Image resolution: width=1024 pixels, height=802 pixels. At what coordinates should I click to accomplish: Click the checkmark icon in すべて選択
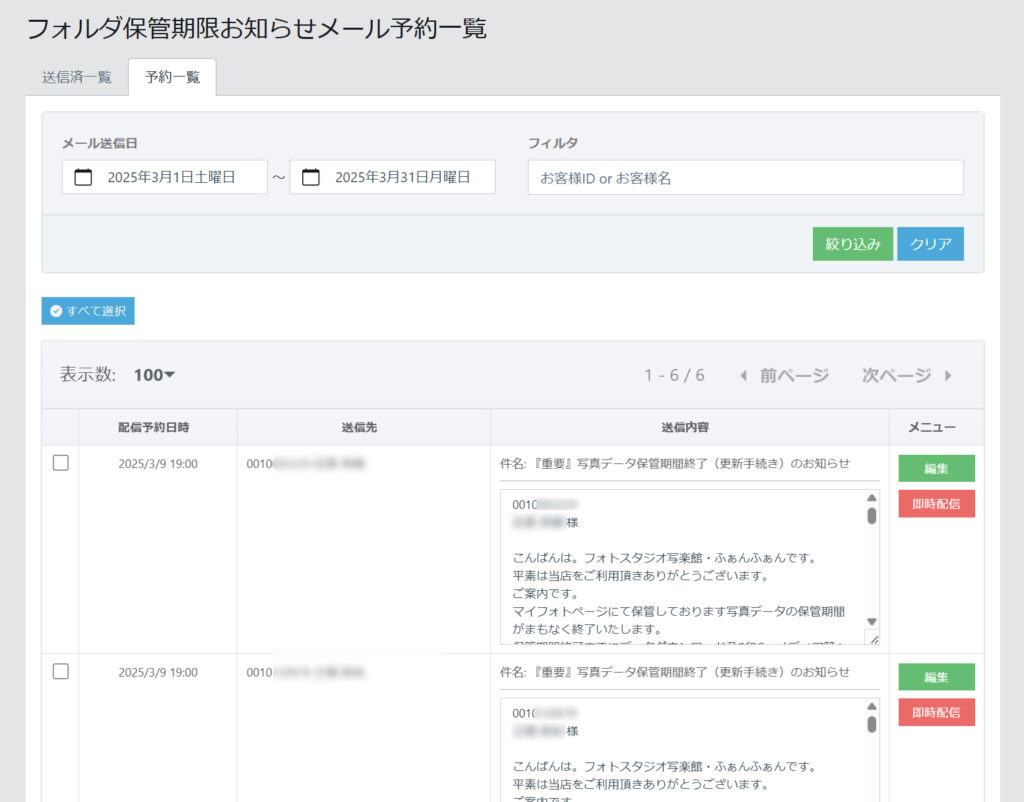[x=56, y=311]
